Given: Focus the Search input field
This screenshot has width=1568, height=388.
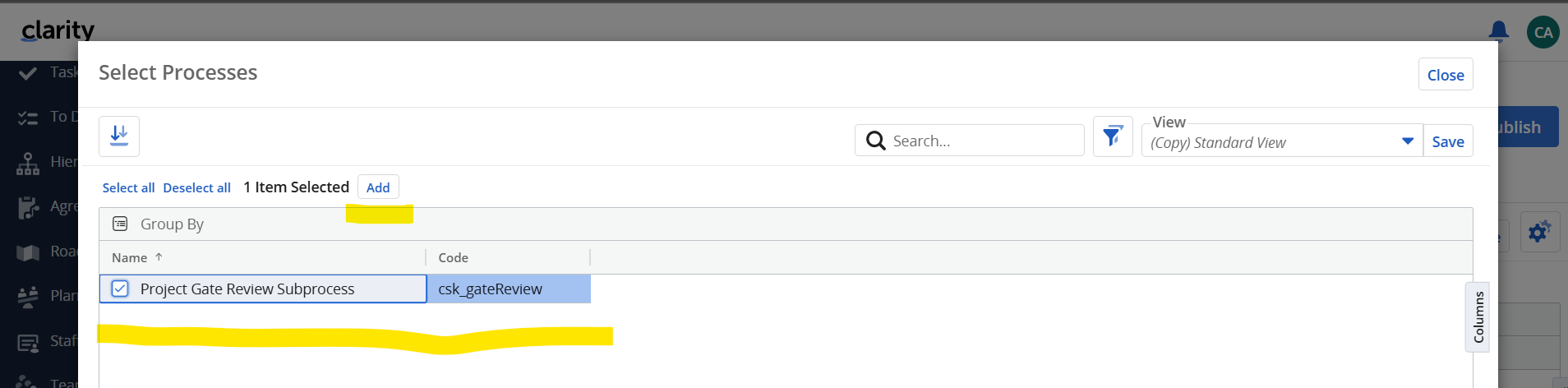Looking at the screenshot, I should (x=970, y=141).
